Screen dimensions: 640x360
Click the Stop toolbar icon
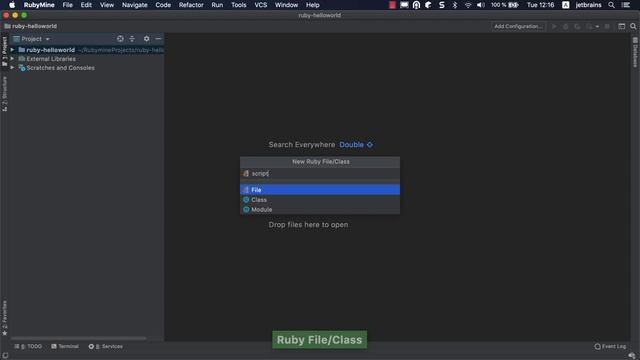(x=607, y=26)
